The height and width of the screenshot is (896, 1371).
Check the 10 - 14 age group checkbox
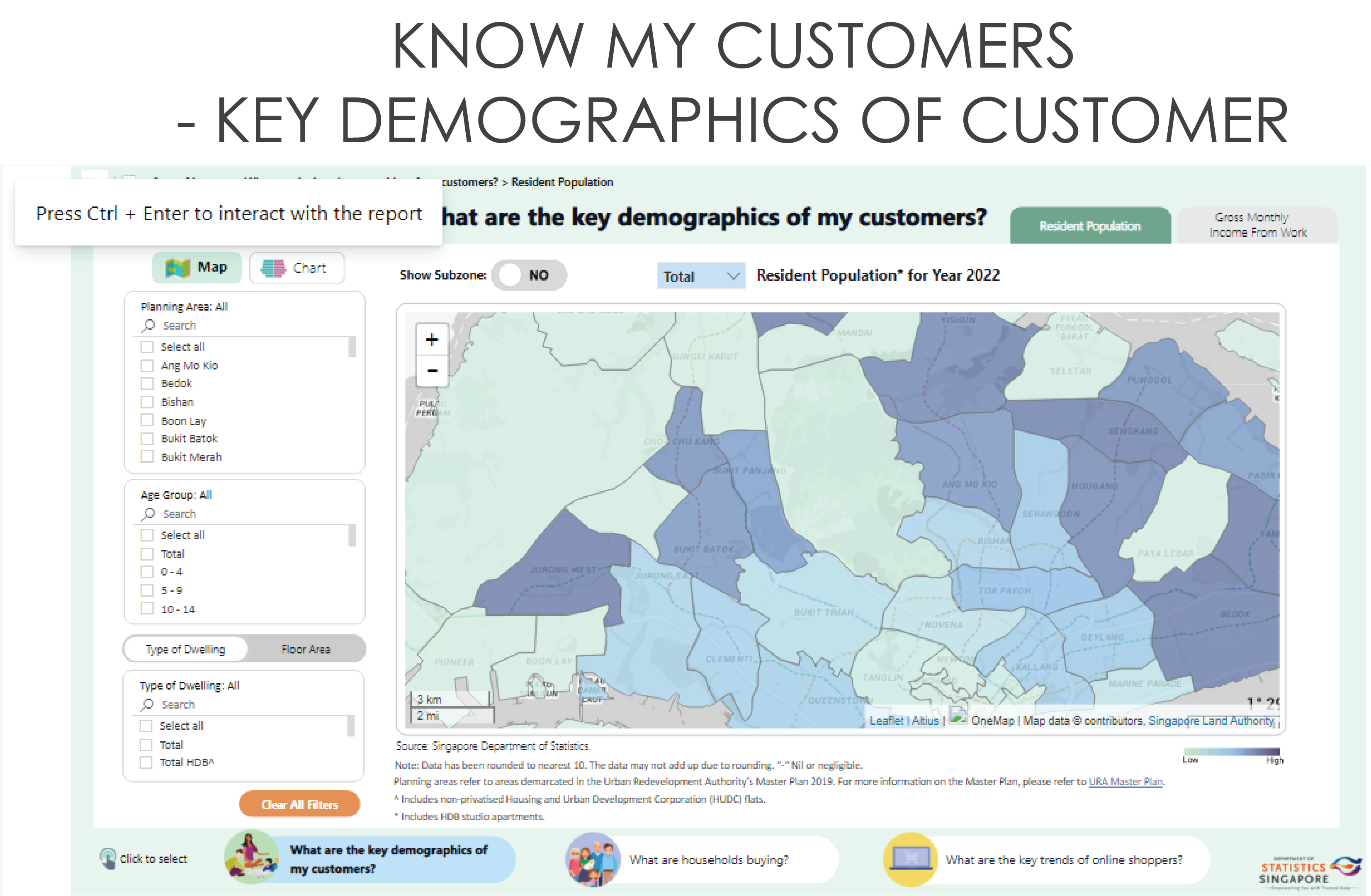(148, 609)
